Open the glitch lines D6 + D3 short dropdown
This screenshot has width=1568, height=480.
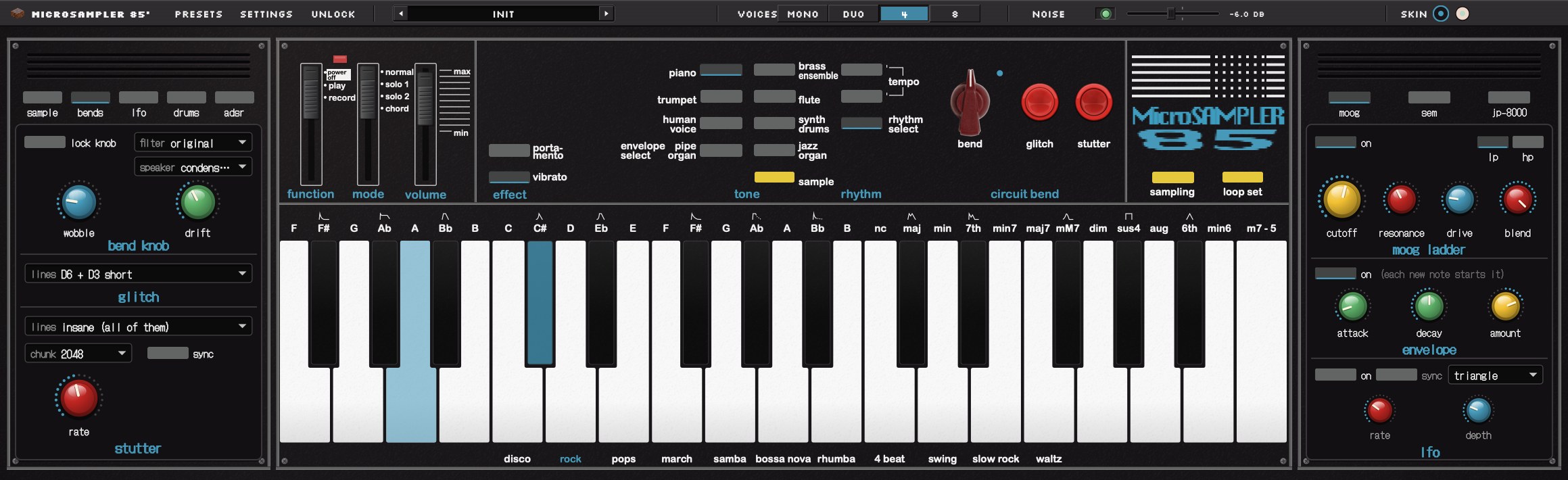[139, 274]
